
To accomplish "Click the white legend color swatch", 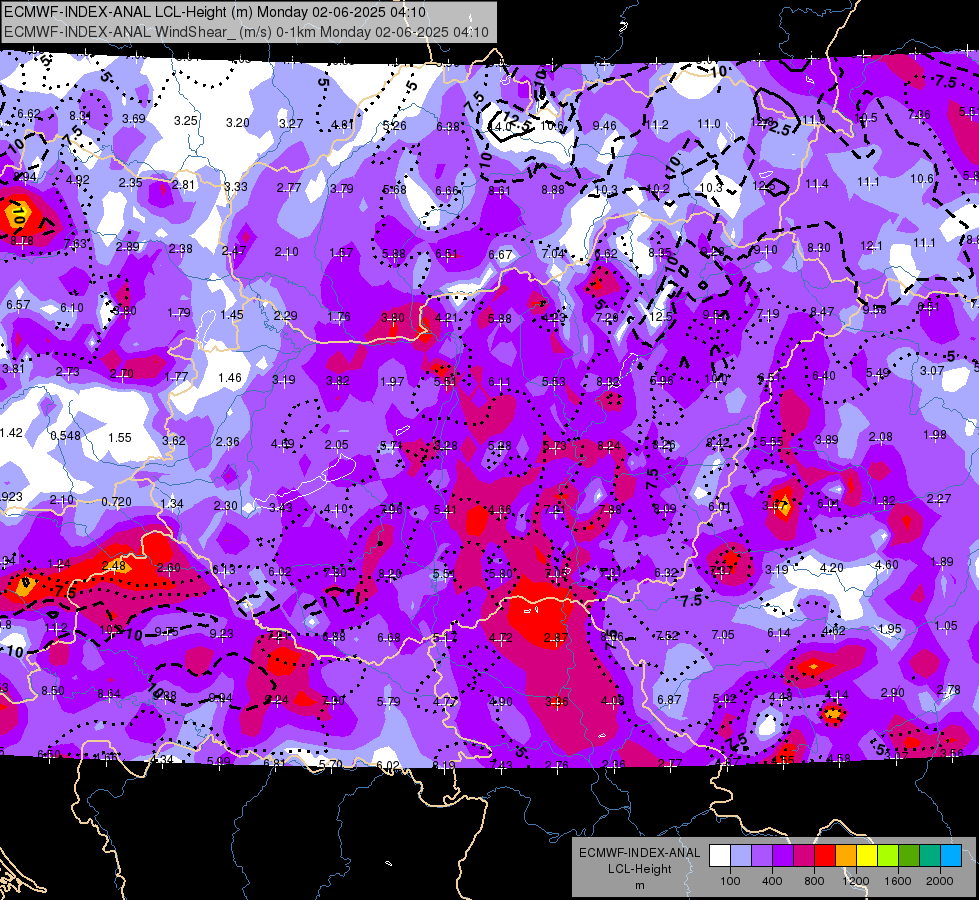I will pyautogui.click(x=720, y=856).
